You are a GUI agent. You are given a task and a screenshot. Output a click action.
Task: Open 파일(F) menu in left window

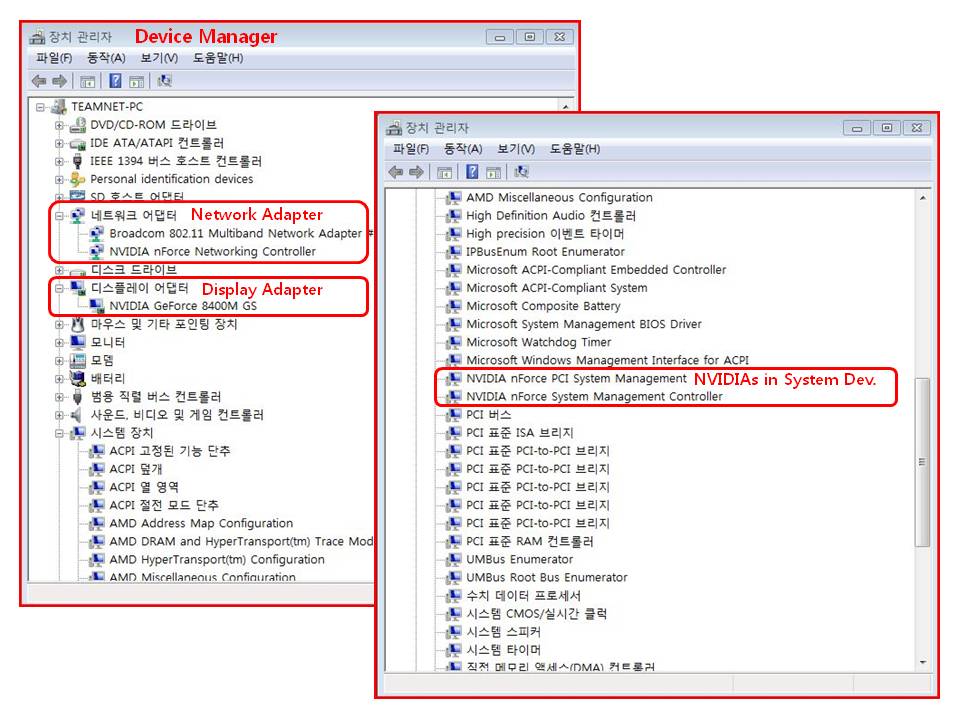click(x=54, y=58)
